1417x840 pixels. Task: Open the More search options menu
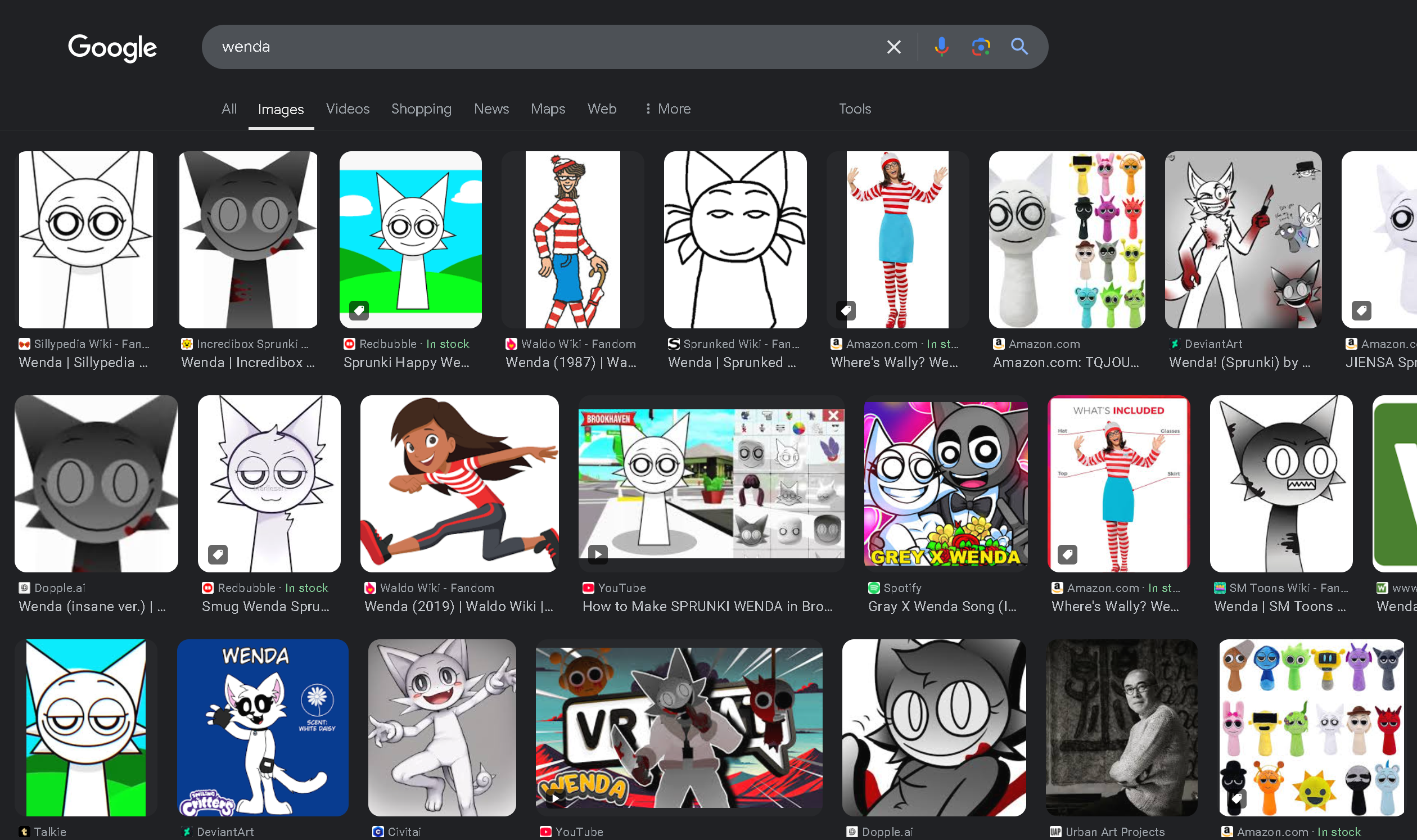tap(667, 109)
